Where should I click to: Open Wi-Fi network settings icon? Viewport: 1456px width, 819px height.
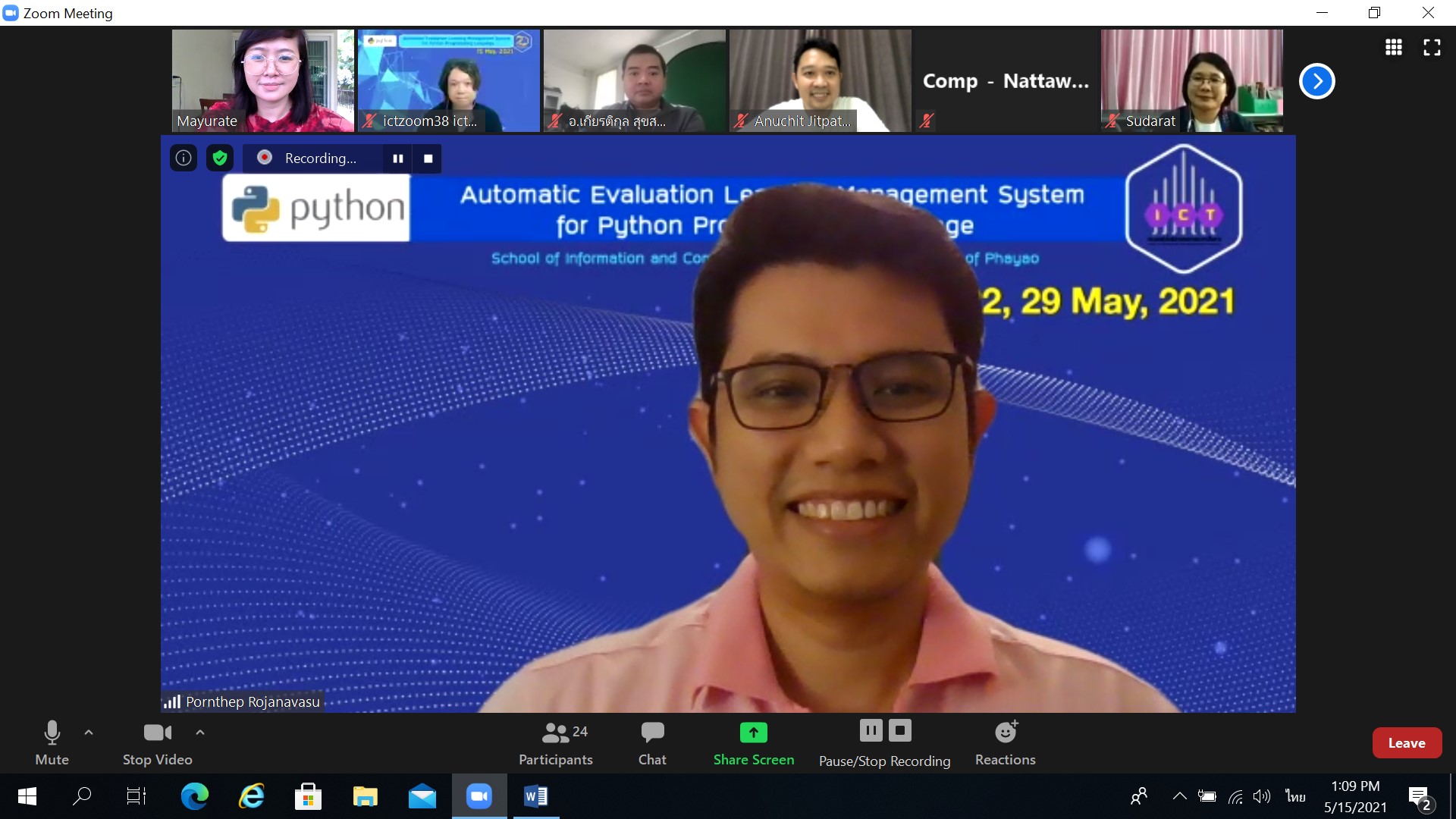pyautogui.click(x=1235, y=796)
